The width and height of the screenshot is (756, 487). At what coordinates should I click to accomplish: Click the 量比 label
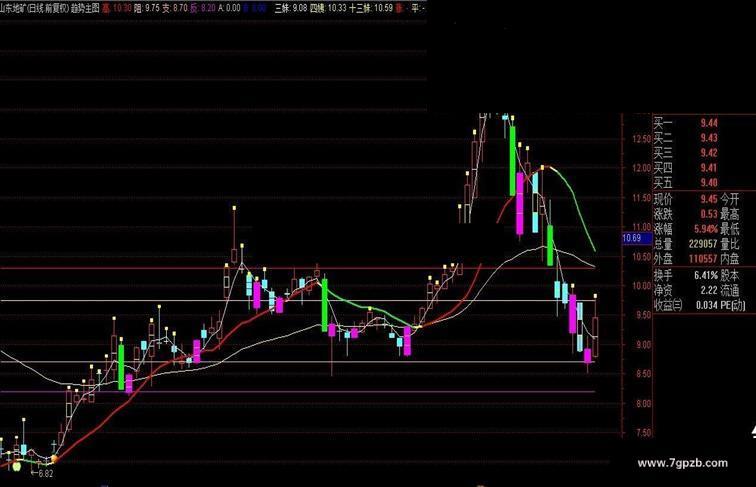pos(730,244)
